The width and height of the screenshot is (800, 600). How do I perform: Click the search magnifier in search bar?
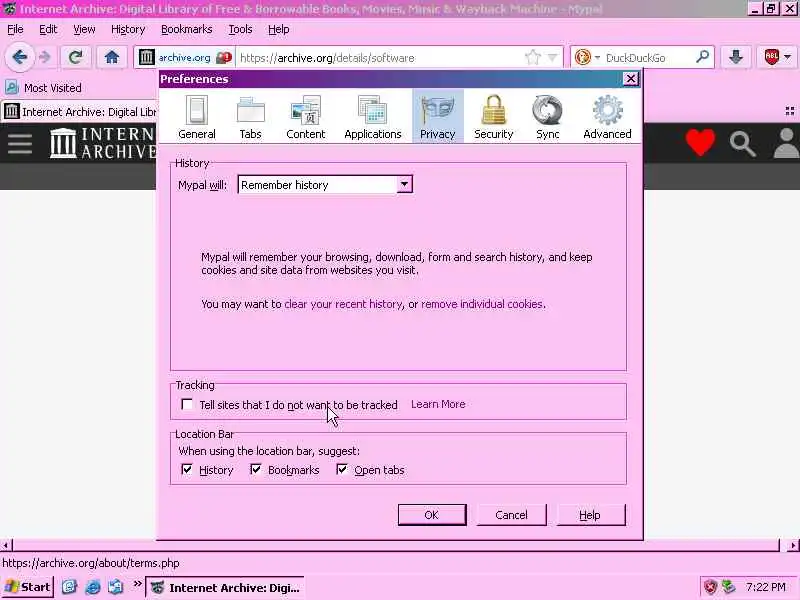pos(703,57)
